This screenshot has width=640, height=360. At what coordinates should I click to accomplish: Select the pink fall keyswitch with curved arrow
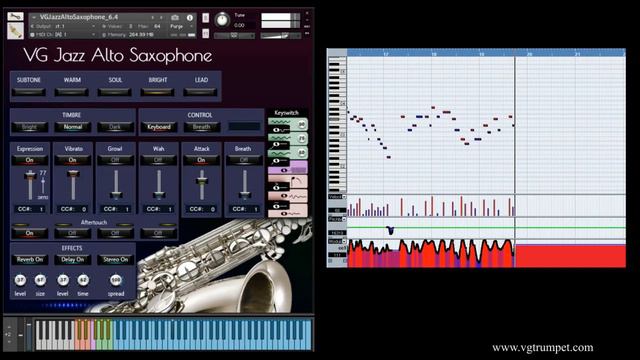[x=288, y=182]
